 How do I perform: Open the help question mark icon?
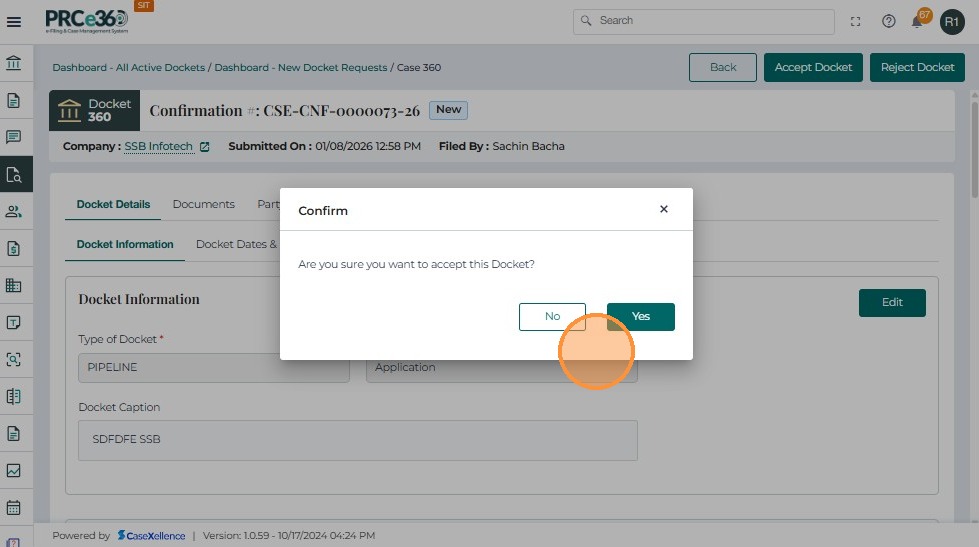[x=888, y=21]
